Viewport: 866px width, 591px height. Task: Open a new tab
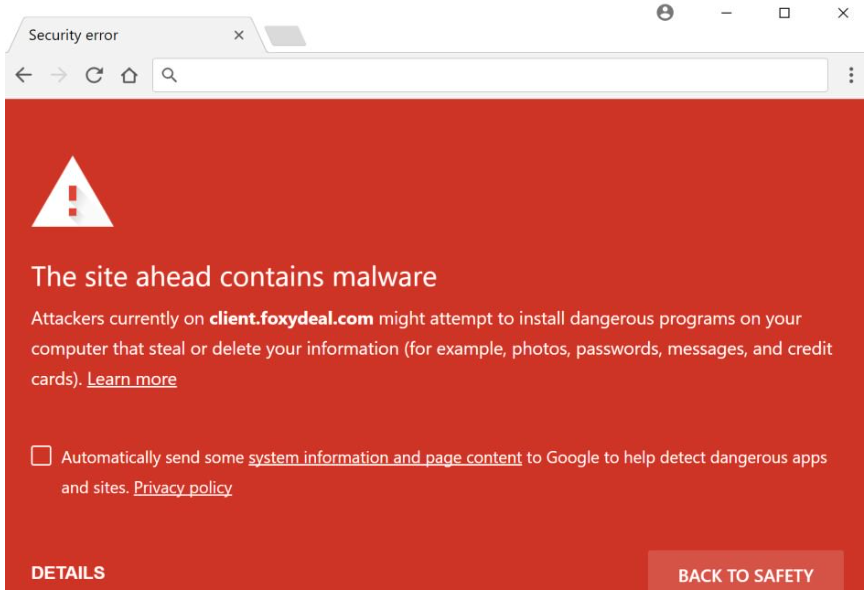click(x=286, y=36)
